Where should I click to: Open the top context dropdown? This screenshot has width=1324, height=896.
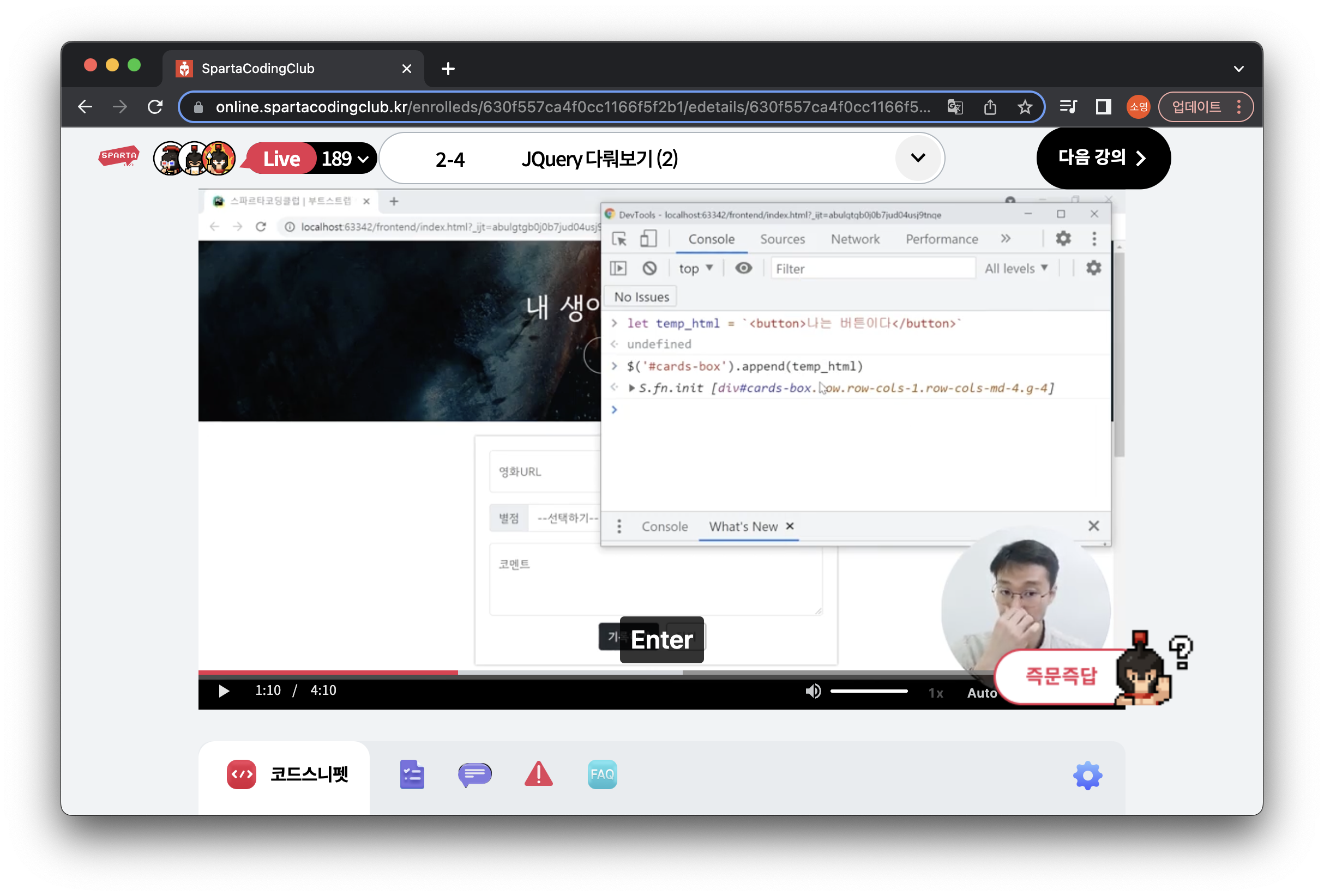coord(696,268)
